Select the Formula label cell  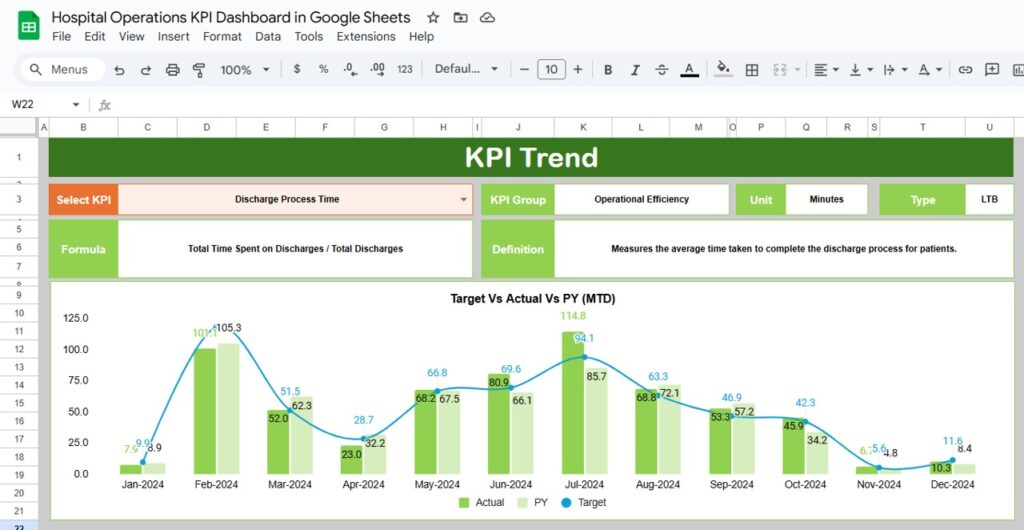tap(83, 249)
